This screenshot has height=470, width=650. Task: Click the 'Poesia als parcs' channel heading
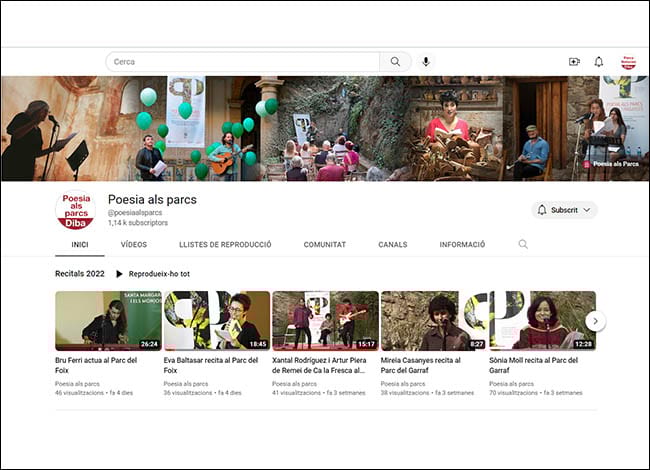[153, 200]
